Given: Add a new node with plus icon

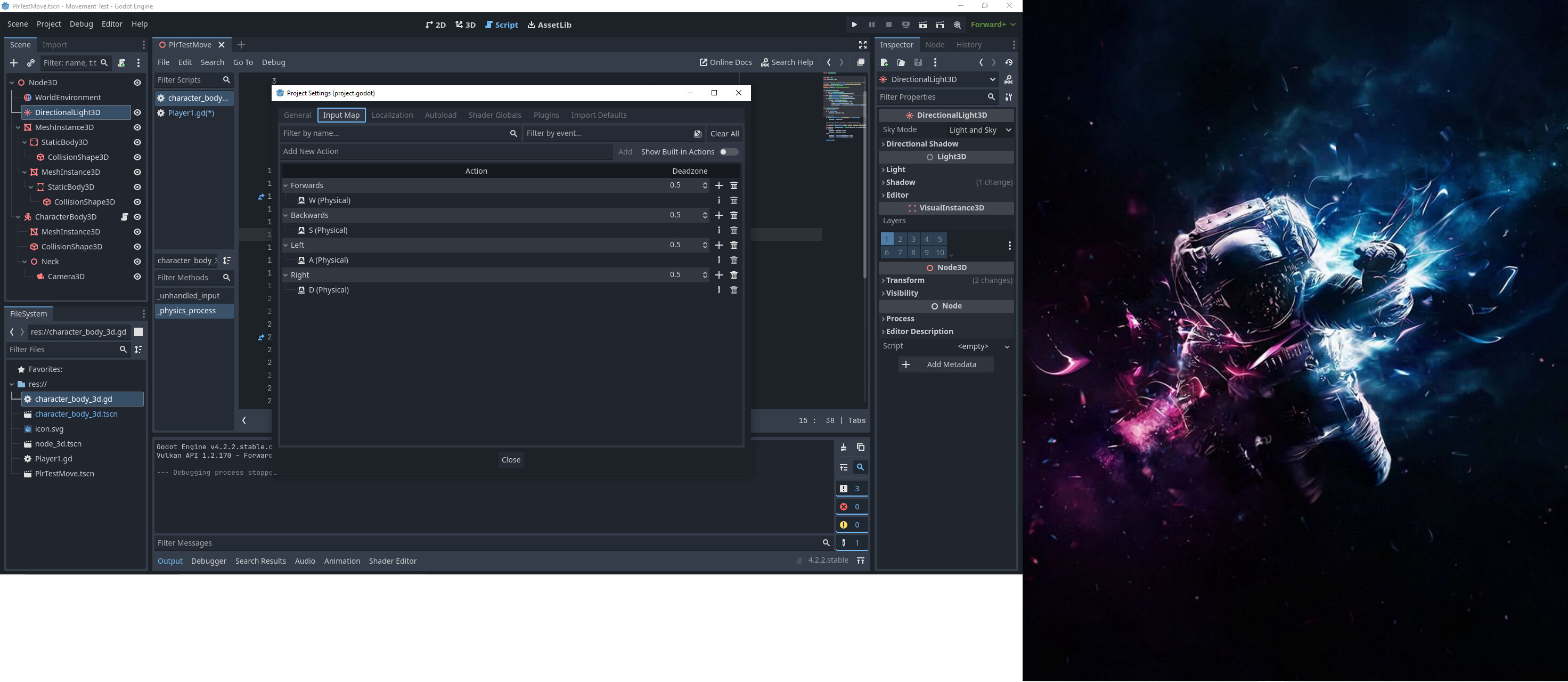Looking at the screenshot, I should [14, 63].
